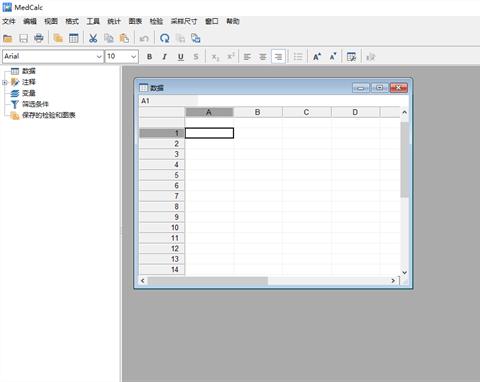Click the Paste clipboard icon

pyautogui.click(x=124, y=38)
